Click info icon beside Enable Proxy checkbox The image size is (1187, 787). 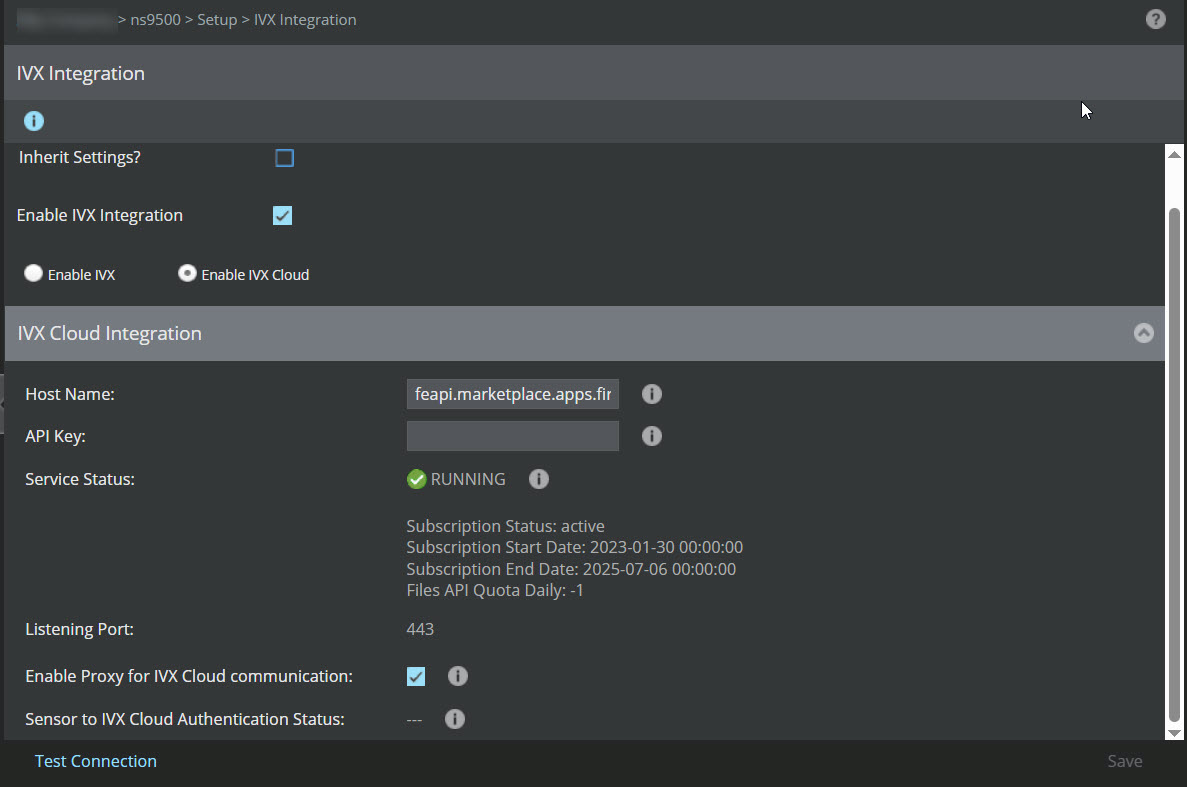pyautogui.click(x=458, y=676)
